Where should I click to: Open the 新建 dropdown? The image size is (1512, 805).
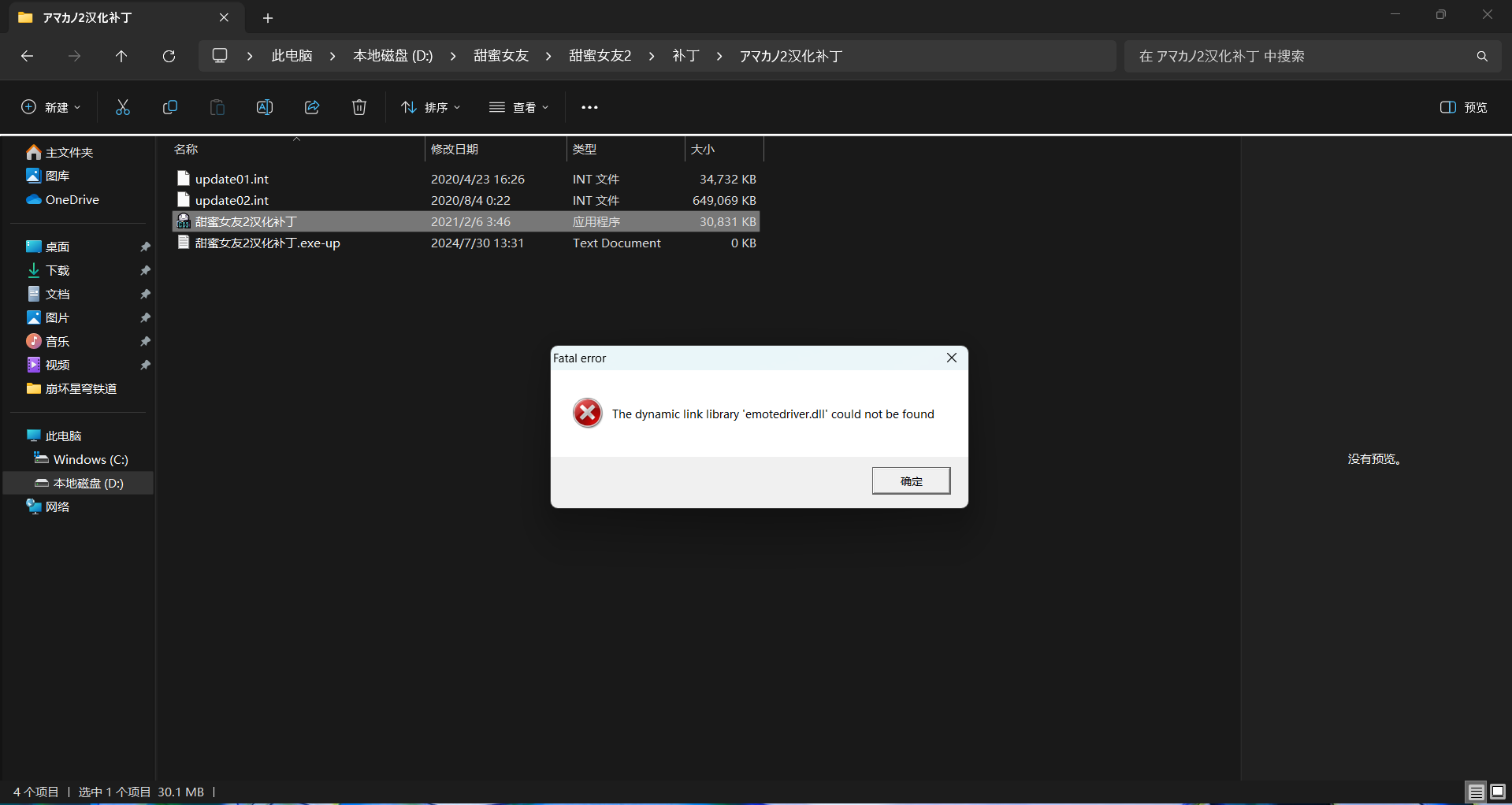pyautogui.click(x=50, y=107)
